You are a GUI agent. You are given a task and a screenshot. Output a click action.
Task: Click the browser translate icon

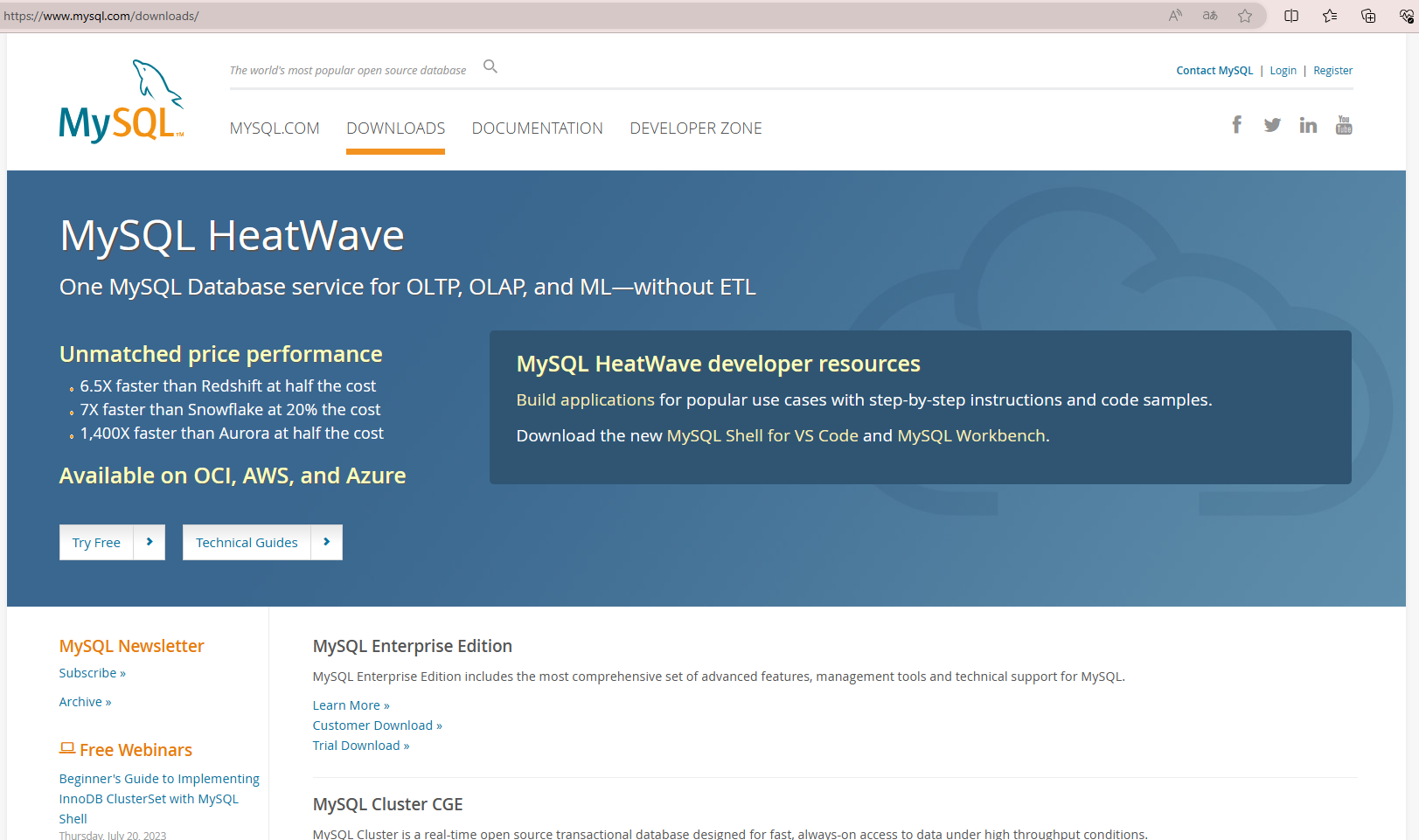[x=1210, y=16]
